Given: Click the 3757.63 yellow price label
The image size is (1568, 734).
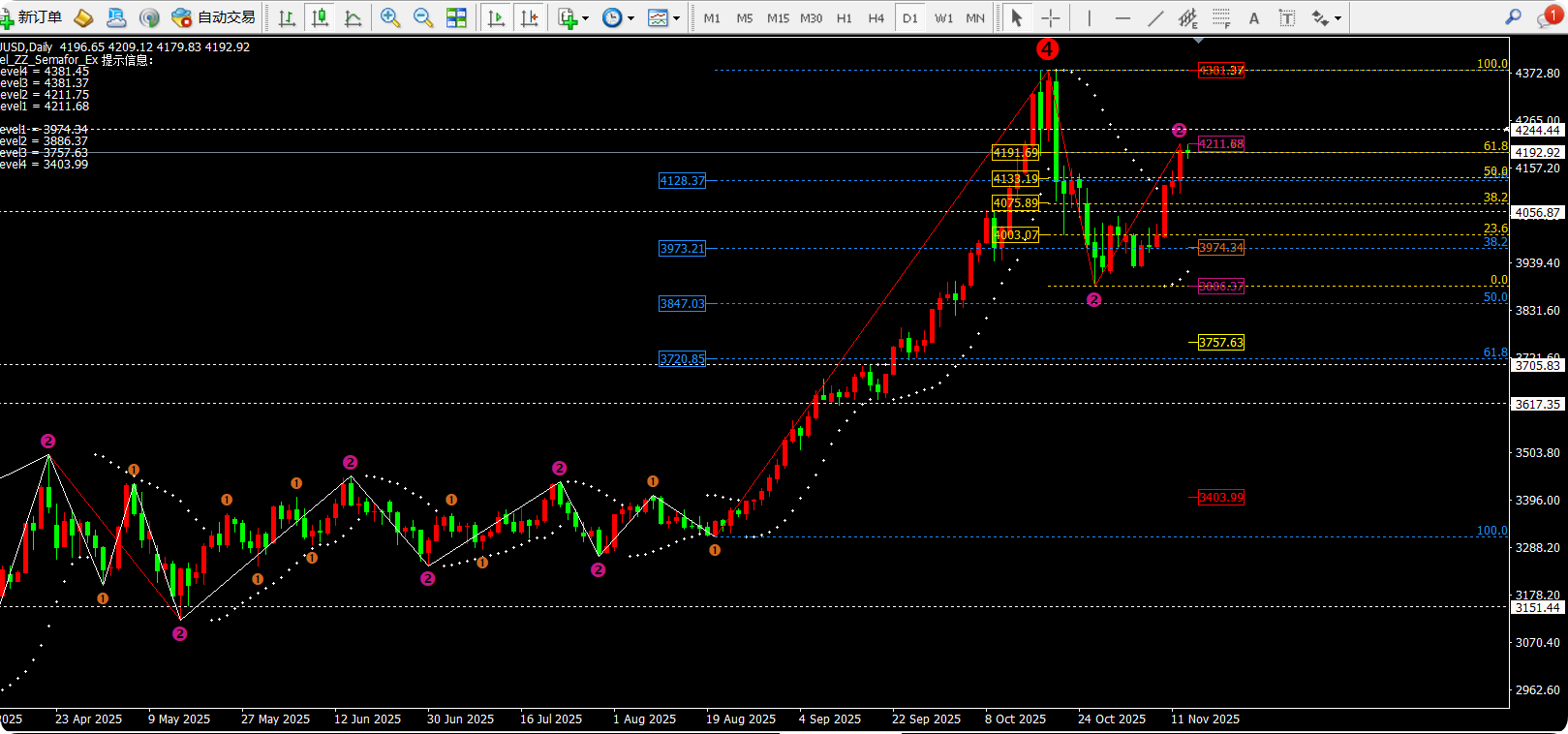Looking at the screenshot, I should 1221,343.
